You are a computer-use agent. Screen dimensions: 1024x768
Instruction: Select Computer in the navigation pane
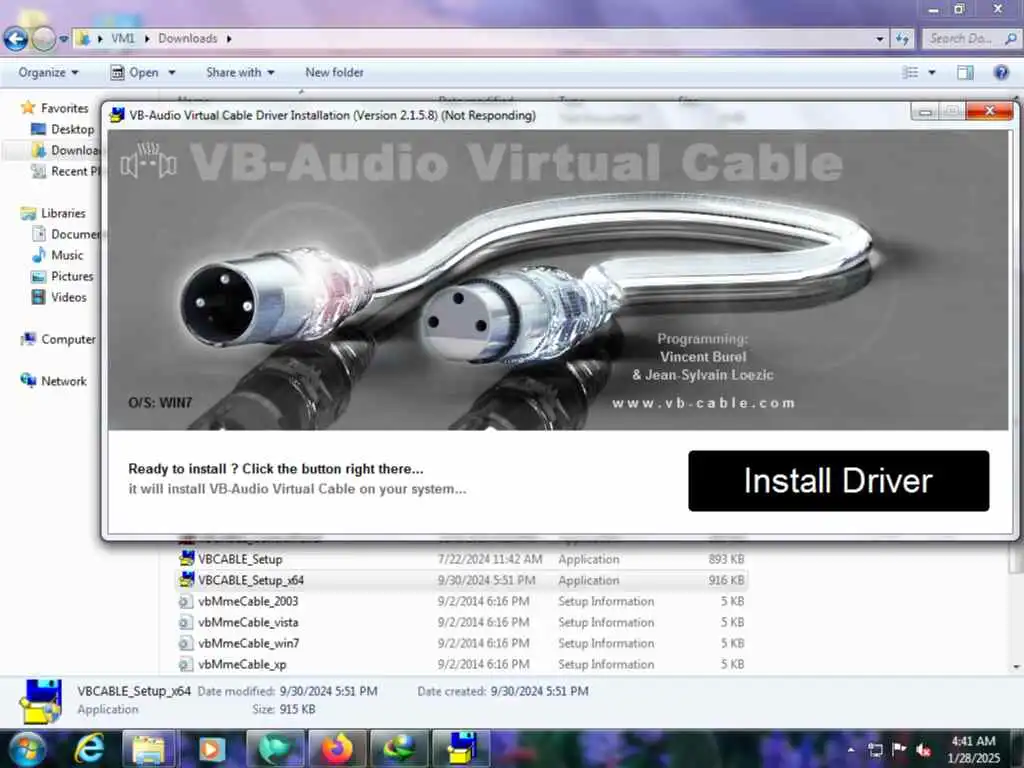pos(58,339)
